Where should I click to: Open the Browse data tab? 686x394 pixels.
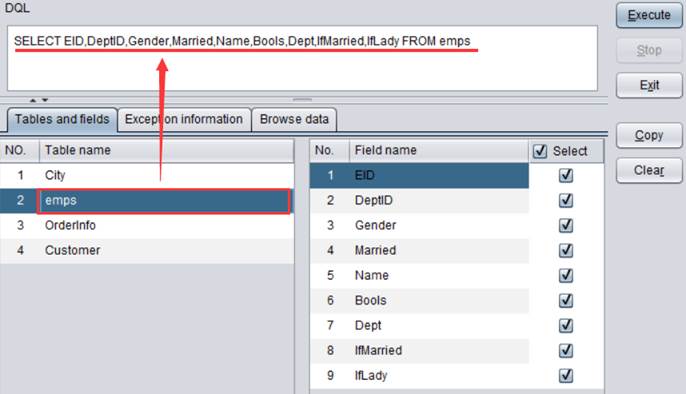pos(294,119)
